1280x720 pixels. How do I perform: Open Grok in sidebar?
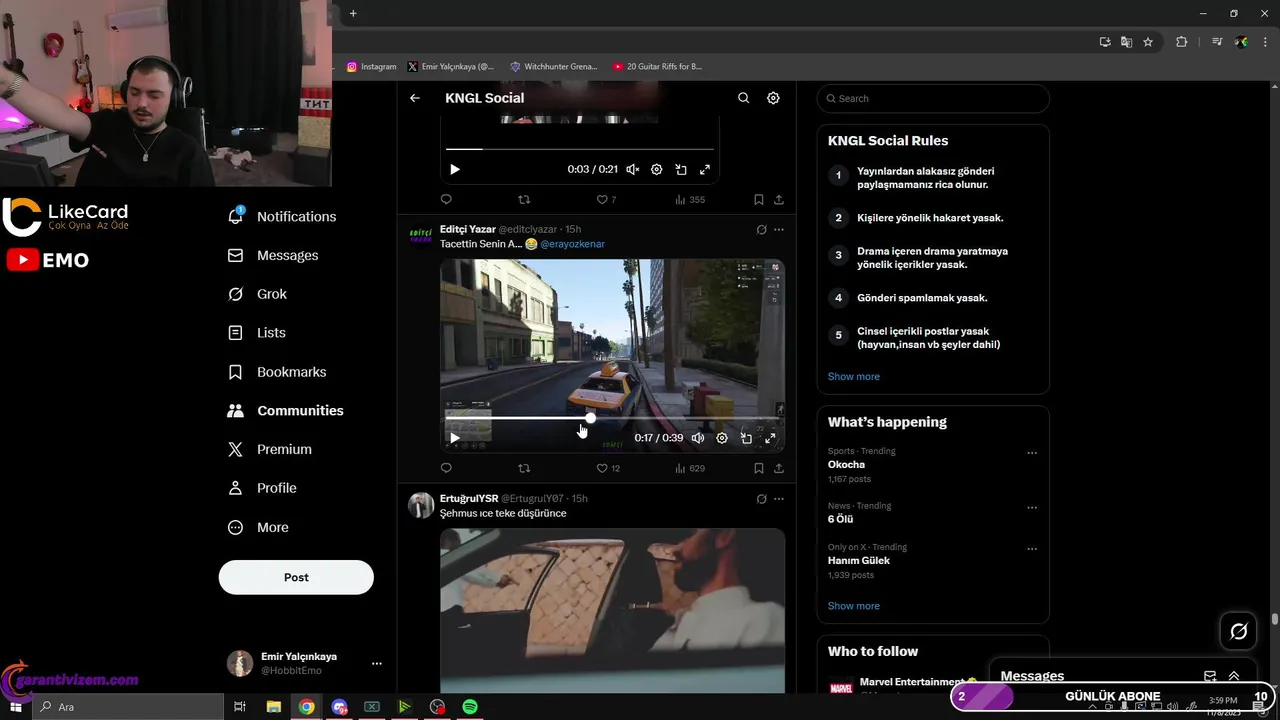257,294
